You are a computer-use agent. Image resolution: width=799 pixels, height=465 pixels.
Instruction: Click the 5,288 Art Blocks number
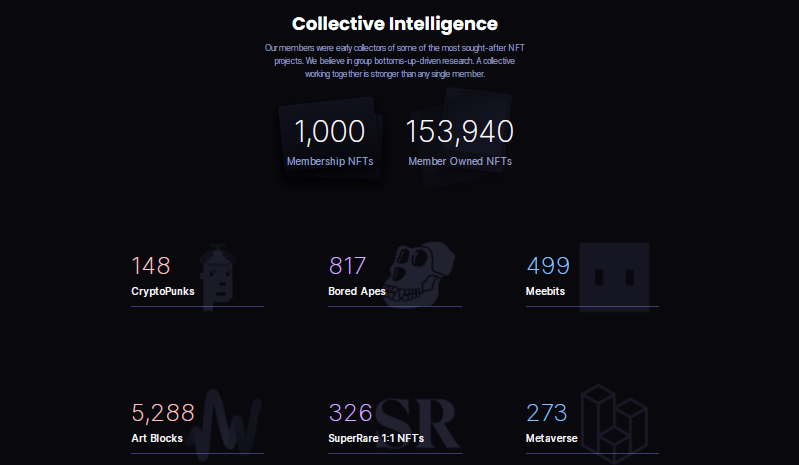click(163, 413)
